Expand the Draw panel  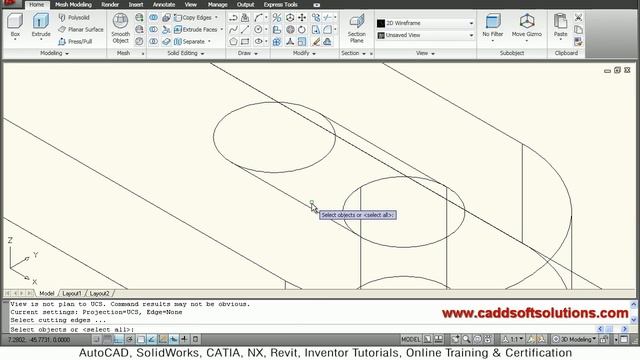click(x=248, y=53)
